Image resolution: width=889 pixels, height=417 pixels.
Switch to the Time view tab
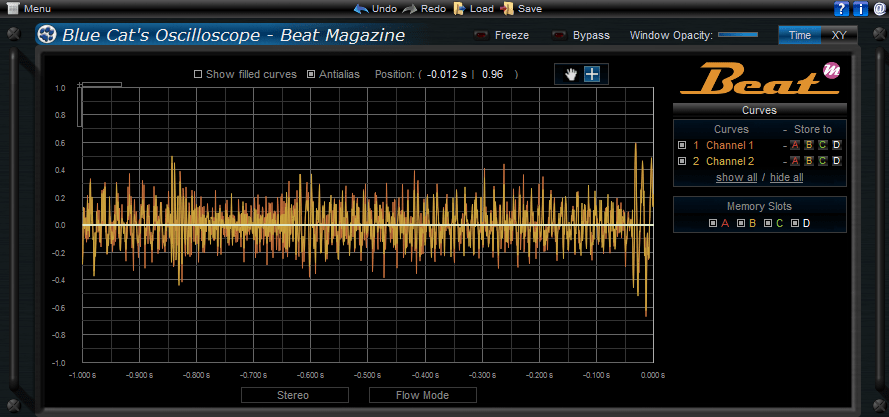(x=799, y=35)
